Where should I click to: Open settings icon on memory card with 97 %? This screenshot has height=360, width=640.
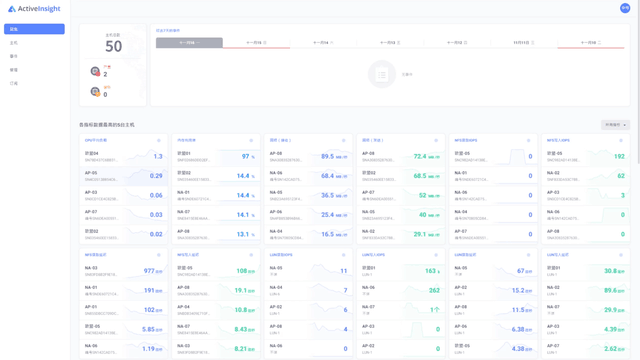coord(251,140)
